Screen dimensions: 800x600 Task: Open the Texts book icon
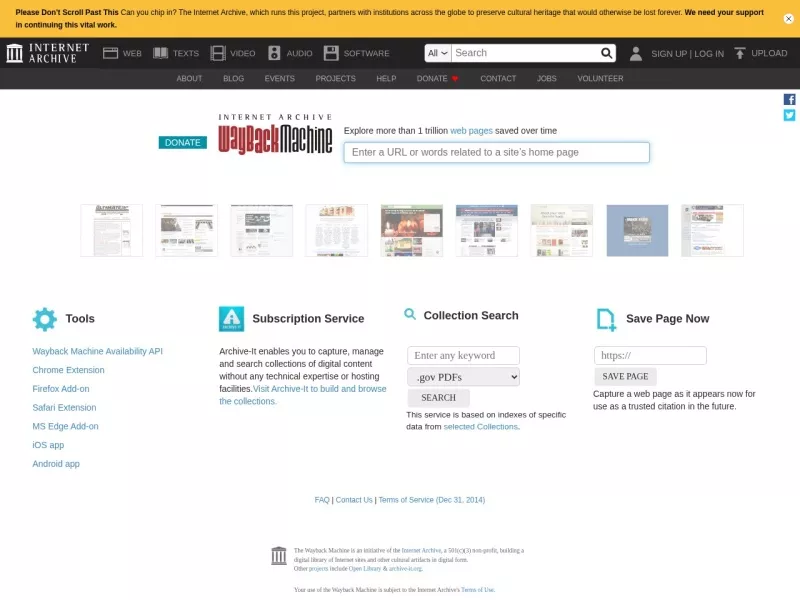[161, 53]
